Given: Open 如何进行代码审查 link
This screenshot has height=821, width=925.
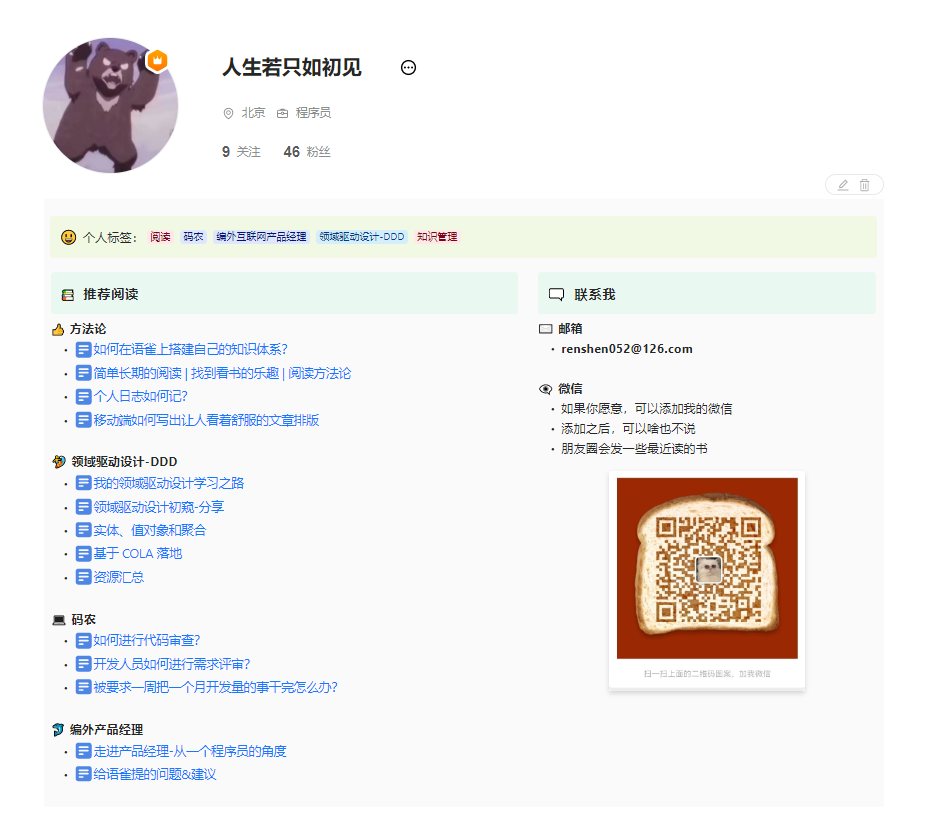Looking at the screenshot, I should [147, 641].
